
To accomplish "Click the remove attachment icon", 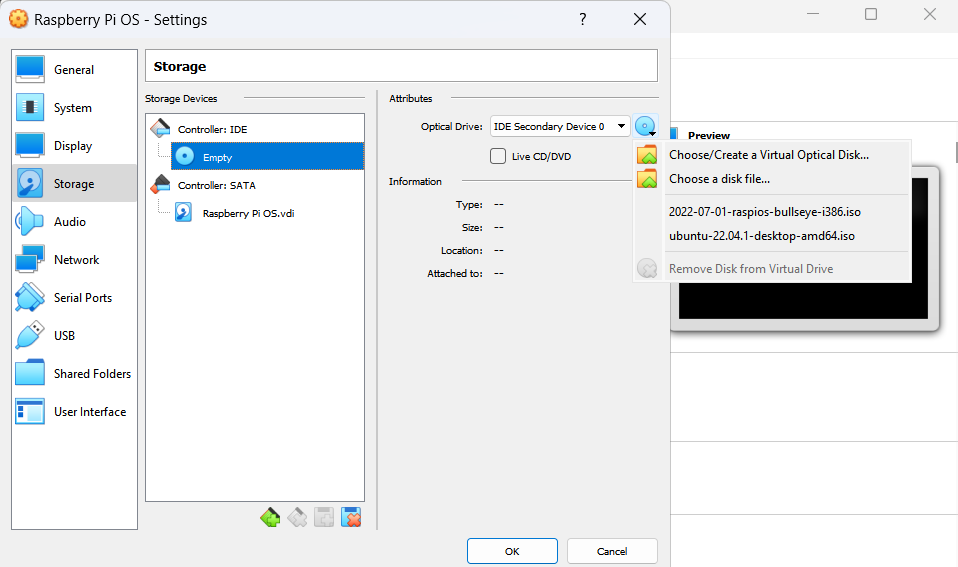I will (x=351, y=517).
